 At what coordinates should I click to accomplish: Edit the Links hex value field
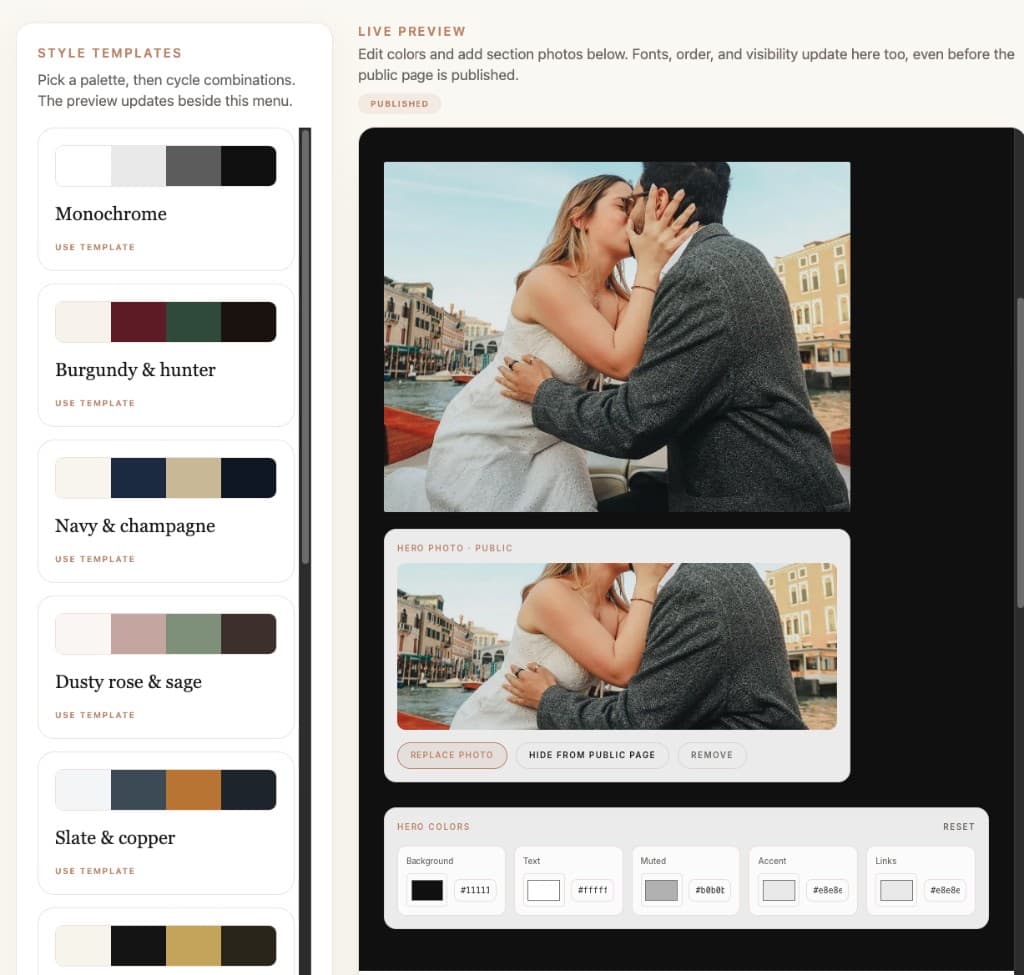tap(945, 890)
